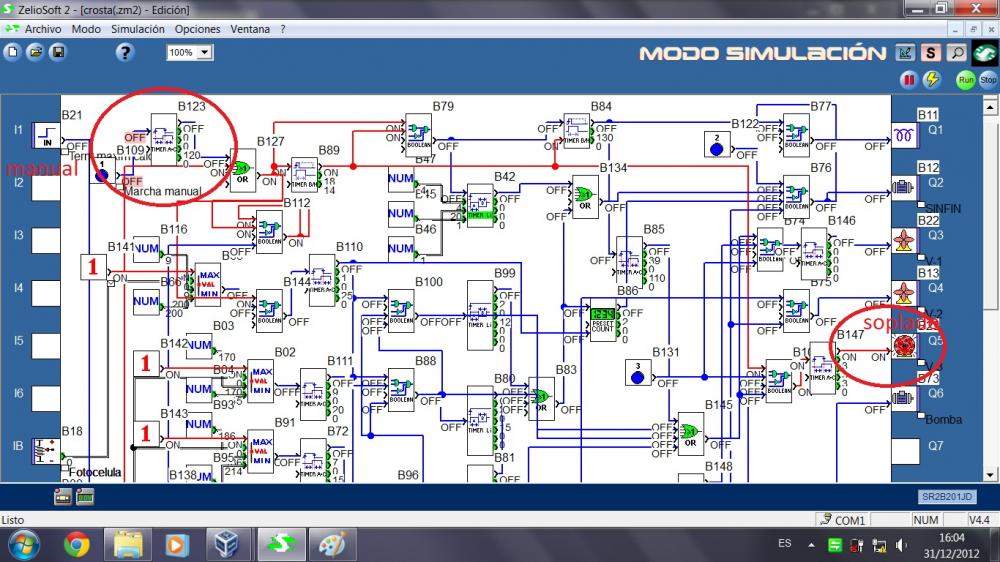Toggle the blue push button number 3
The height and width of the screenshot is (562, 1000).
click(x=638, y=373)
